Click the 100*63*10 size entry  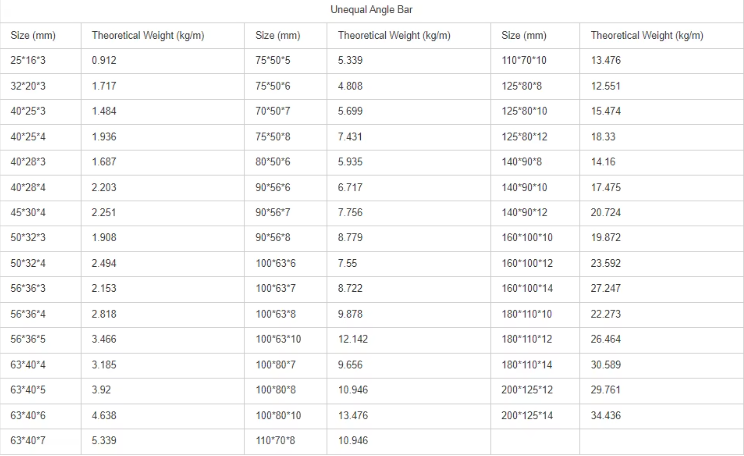tap(278, 339)
